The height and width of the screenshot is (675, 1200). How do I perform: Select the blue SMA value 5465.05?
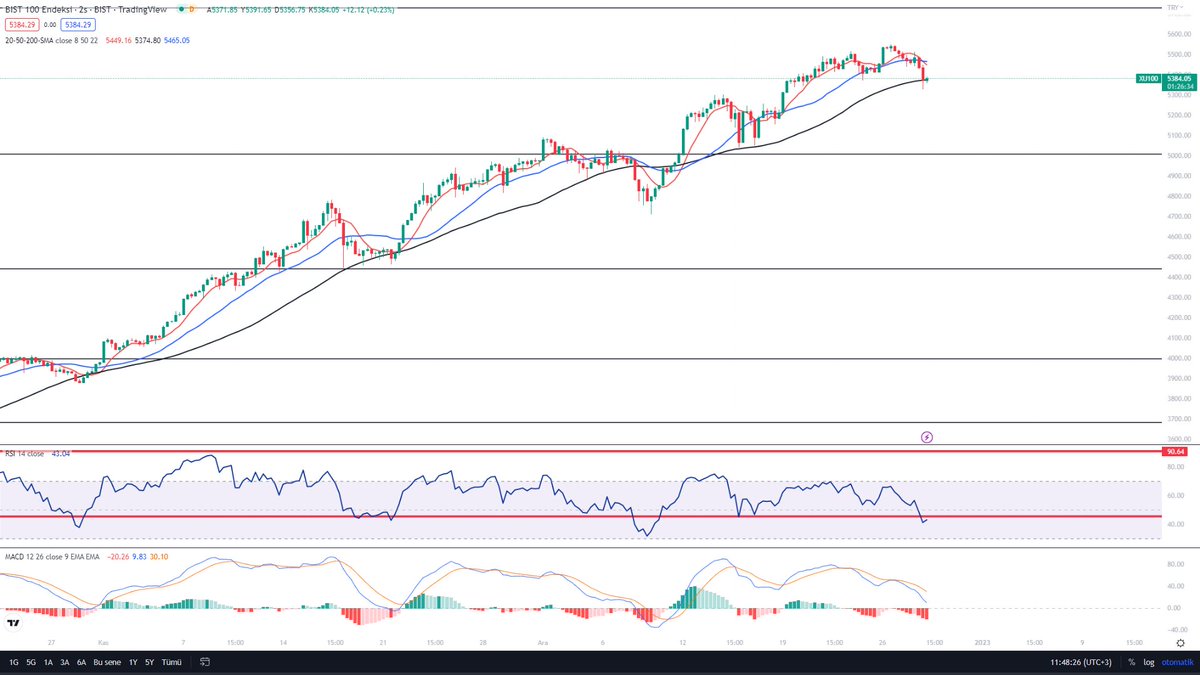(x=177, y=40)
